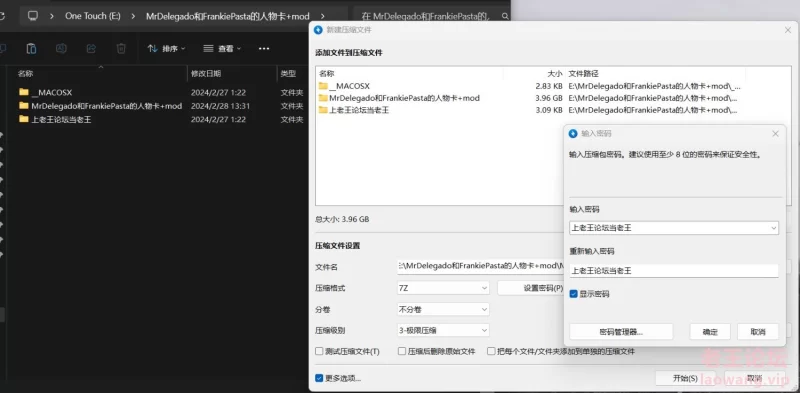The height and width of the screenshot is (393, 800).
Task: Confirm password with the 确定 button
Action: (x=710, y=332)
